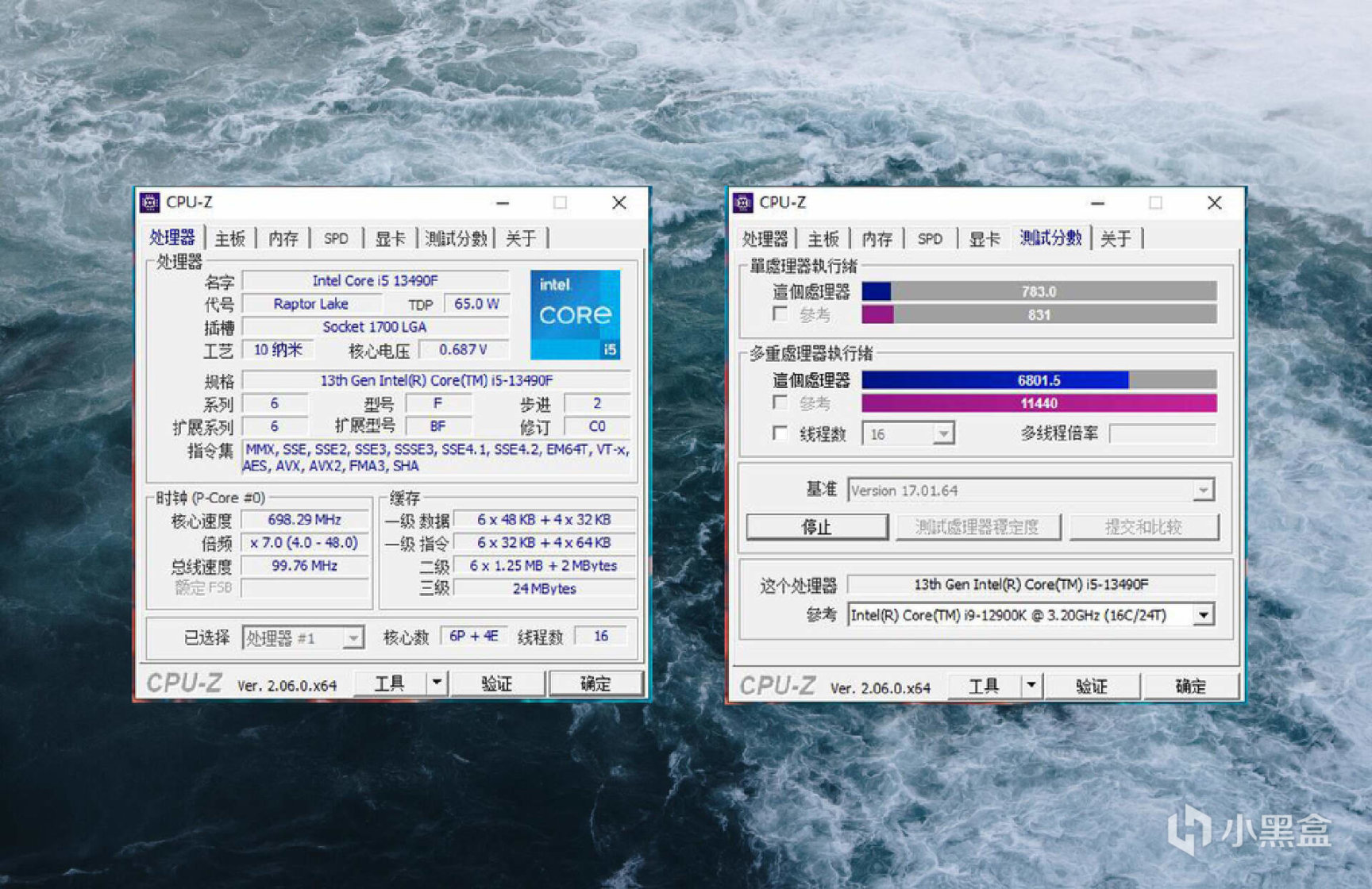Switch to the 显卡 tab in right window
The width and height of the screenshot is (1372, 889).
point(985,237)
